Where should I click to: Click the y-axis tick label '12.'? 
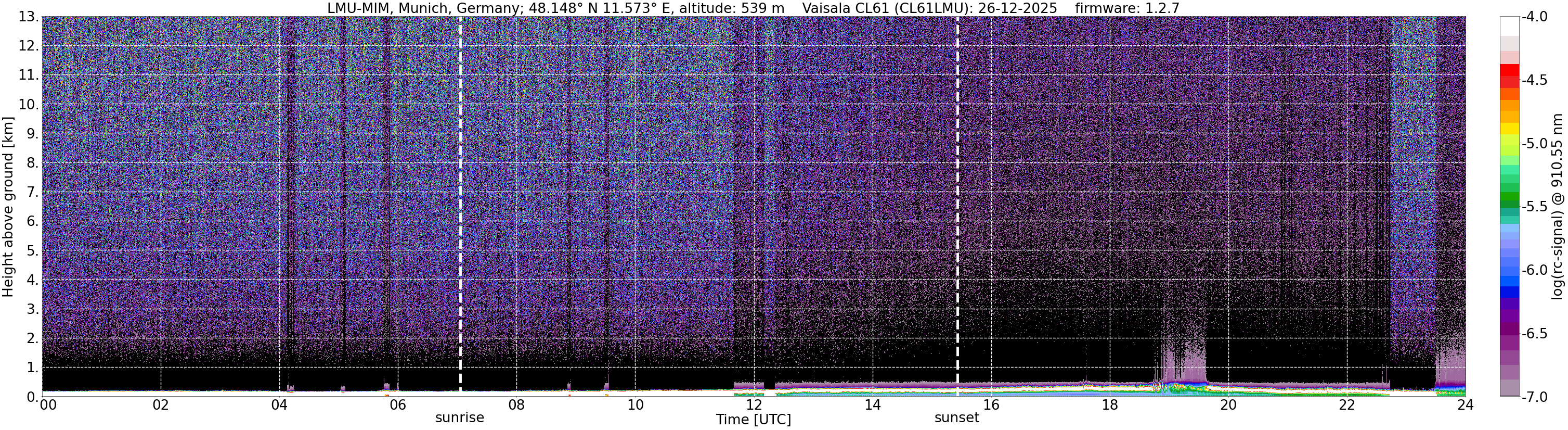click(29, 46)
